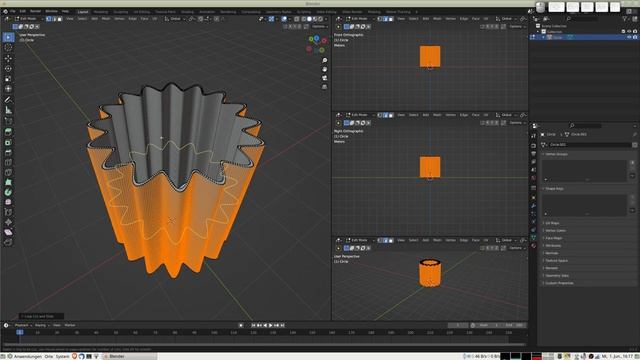640x360 pixels.
Task: Open the Material properties tab
Action: coord(533,246)
